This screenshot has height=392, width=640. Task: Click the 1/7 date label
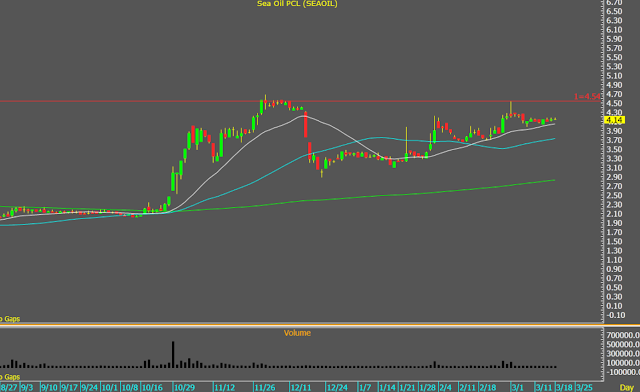coord(365,387)
